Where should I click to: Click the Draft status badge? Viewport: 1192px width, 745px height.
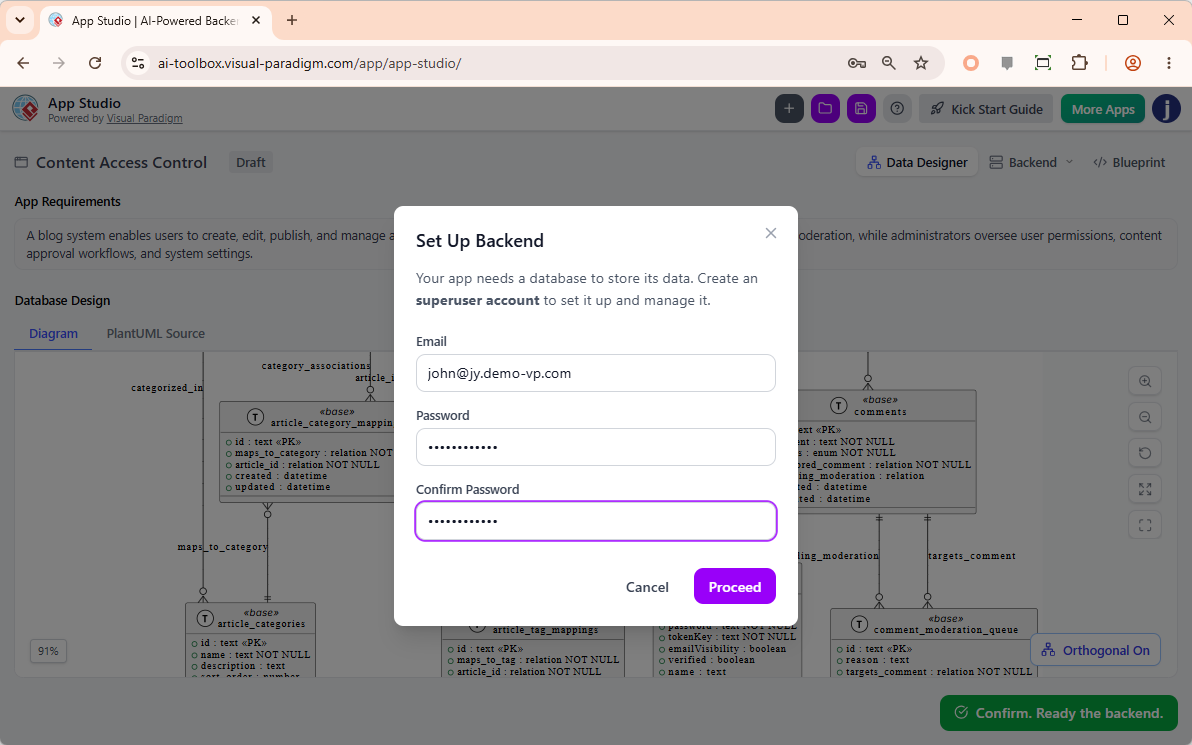[x=250, y=162]
